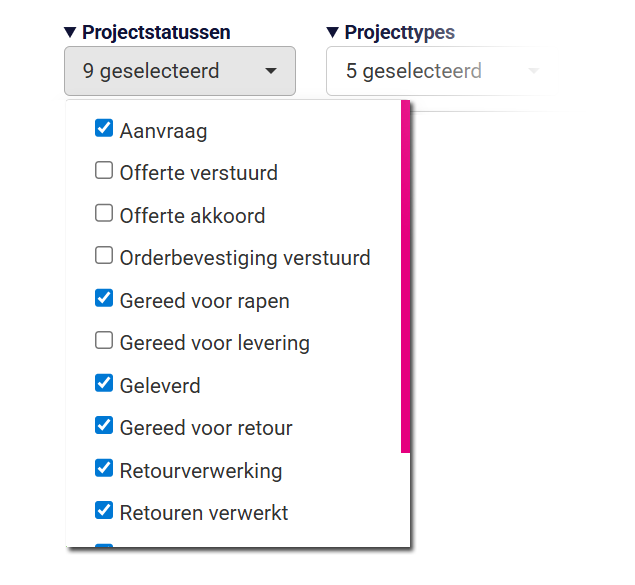The image size is (635, 585).
Task: Collapse the Projectstatussen section triangle
Action: point(70,33)
